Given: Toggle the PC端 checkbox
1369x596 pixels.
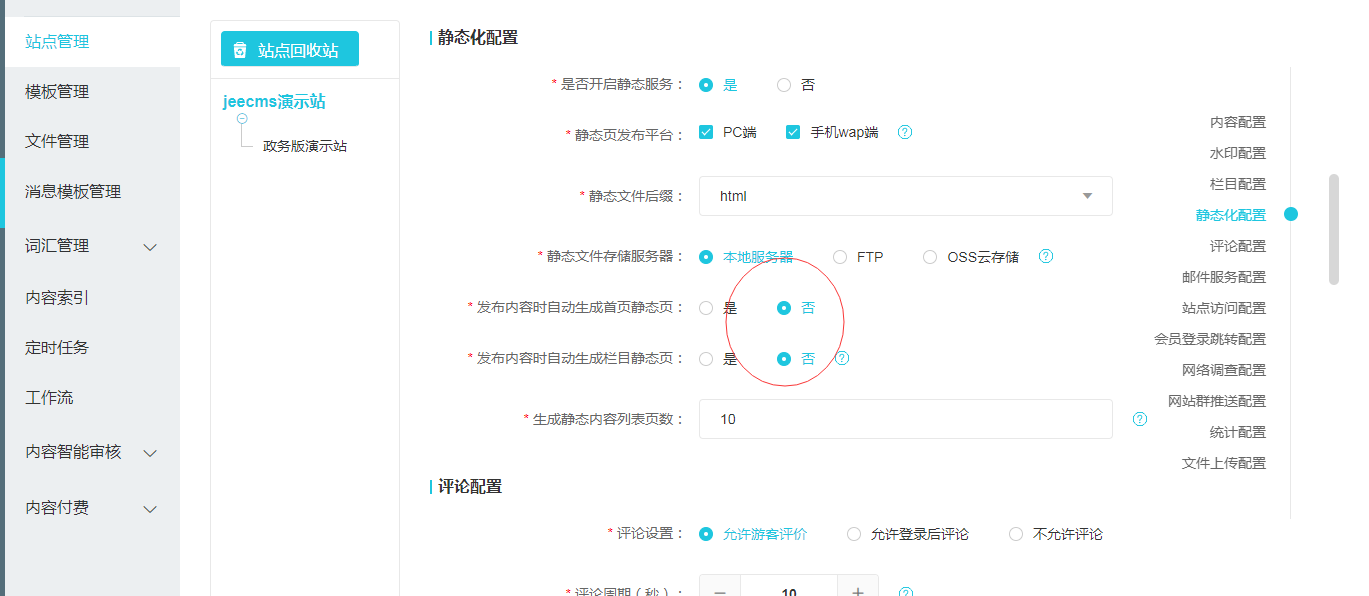Looking at the screenshot, I should (x=706, y=132).
